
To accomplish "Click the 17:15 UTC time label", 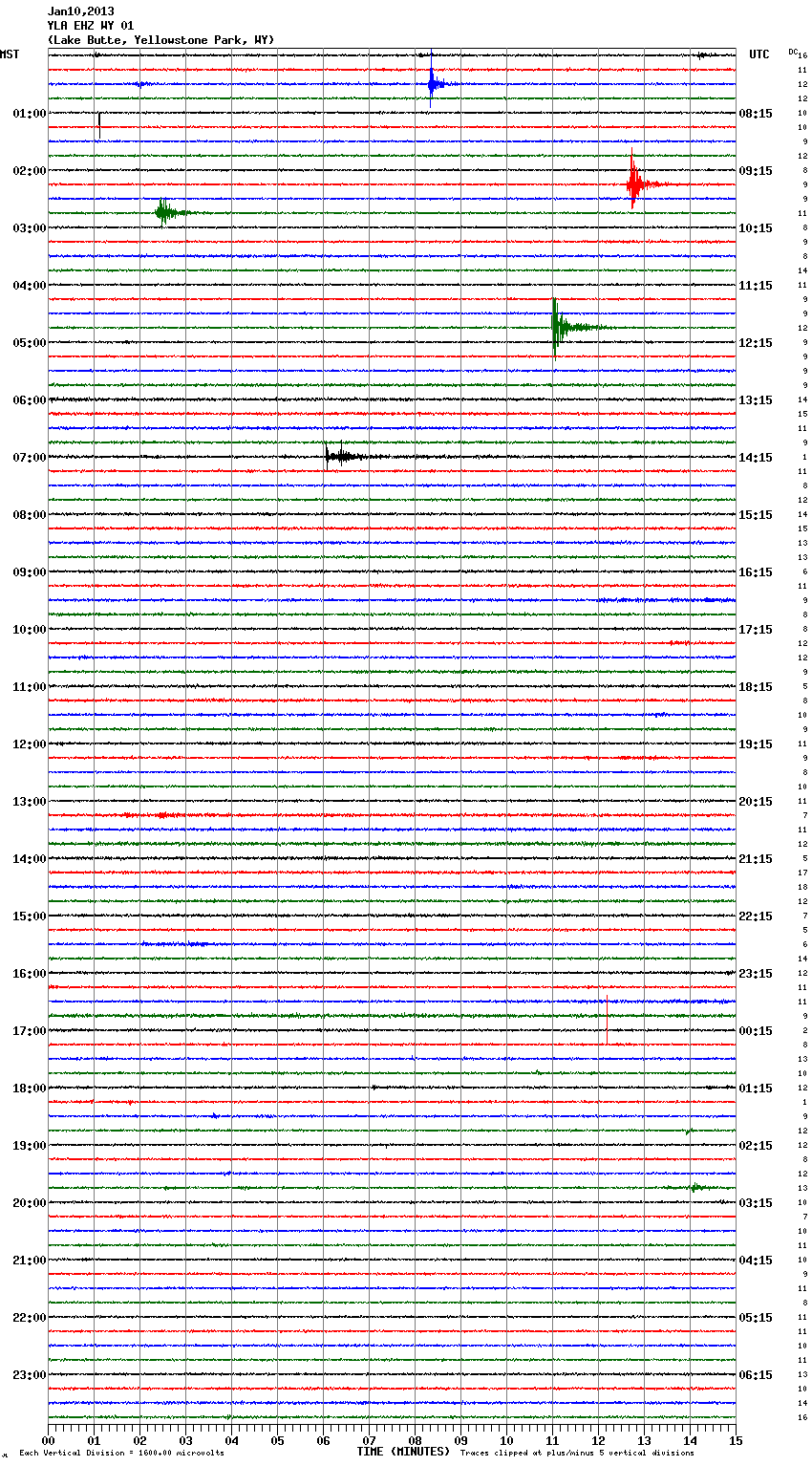I will [756, 630].
